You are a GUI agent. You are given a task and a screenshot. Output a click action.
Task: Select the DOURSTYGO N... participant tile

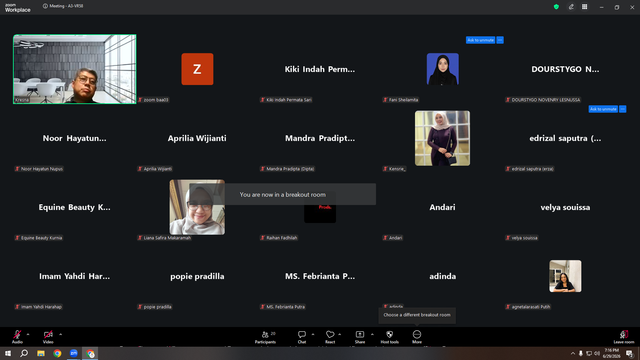coord(565,69)
